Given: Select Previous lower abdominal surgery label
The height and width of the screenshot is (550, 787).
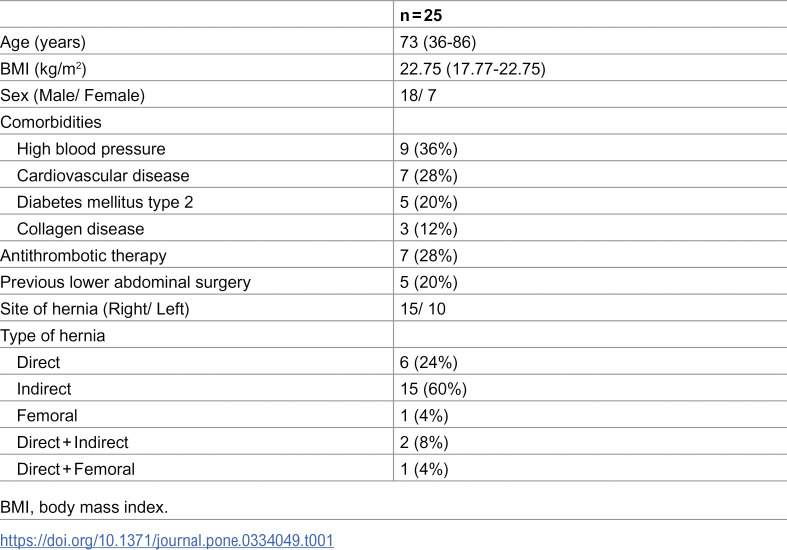Looking at the screenshot, I should 125,282.
